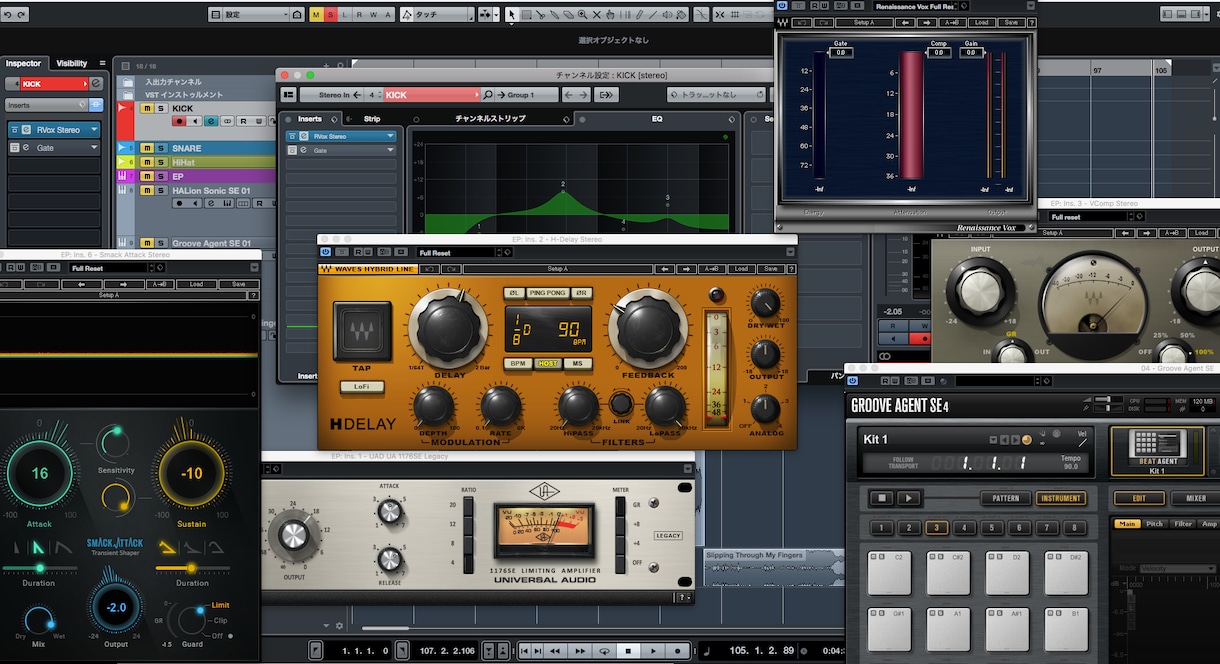
Task: Click the Groove Agent play button
Action: (909, 498)
